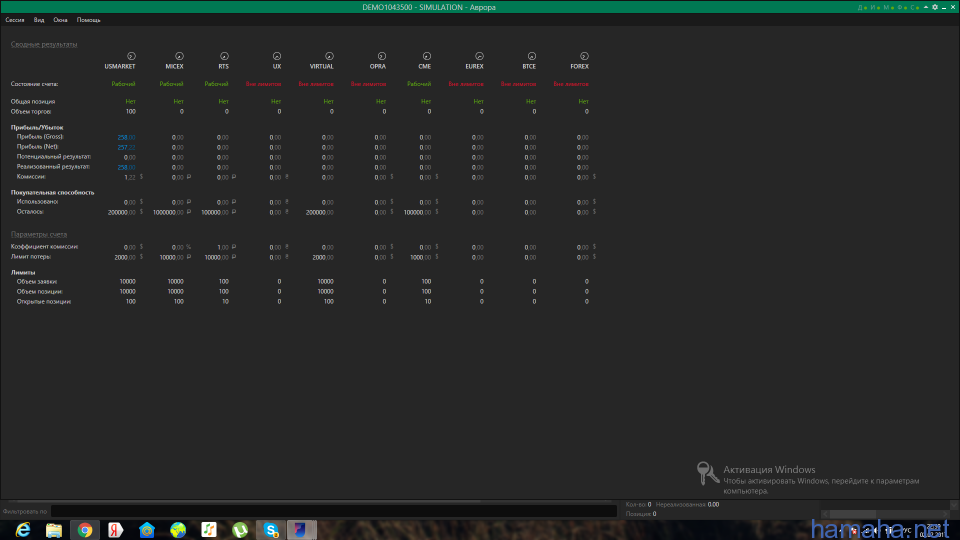Open the Помощь menu
Image resolution: width=960 pixels, height=540 pixels.
coord(88,20)
